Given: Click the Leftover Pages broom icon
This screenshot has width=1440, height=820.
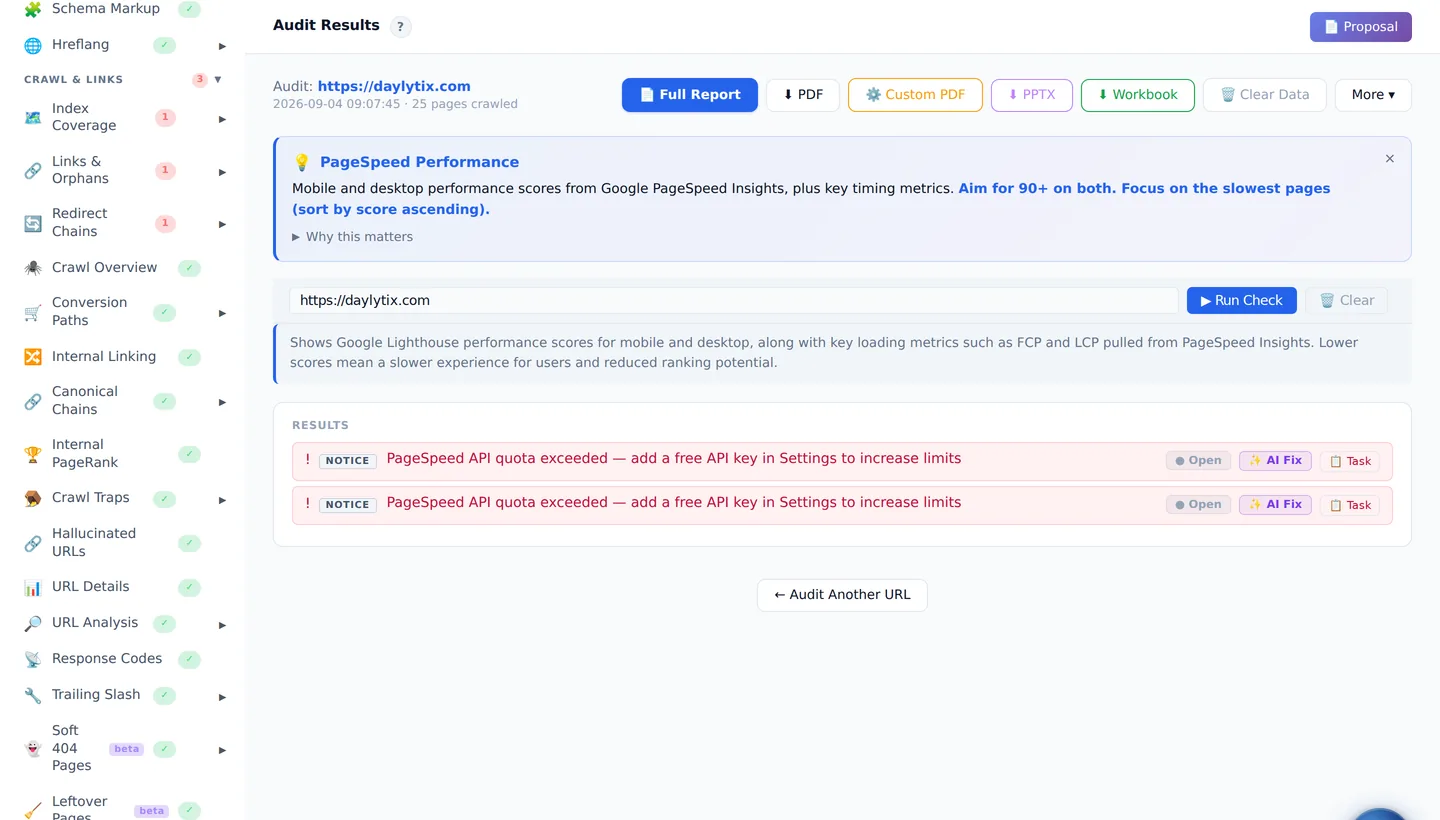Looking at the screenshot, I should pyautogui.click(x=33, y=810).
